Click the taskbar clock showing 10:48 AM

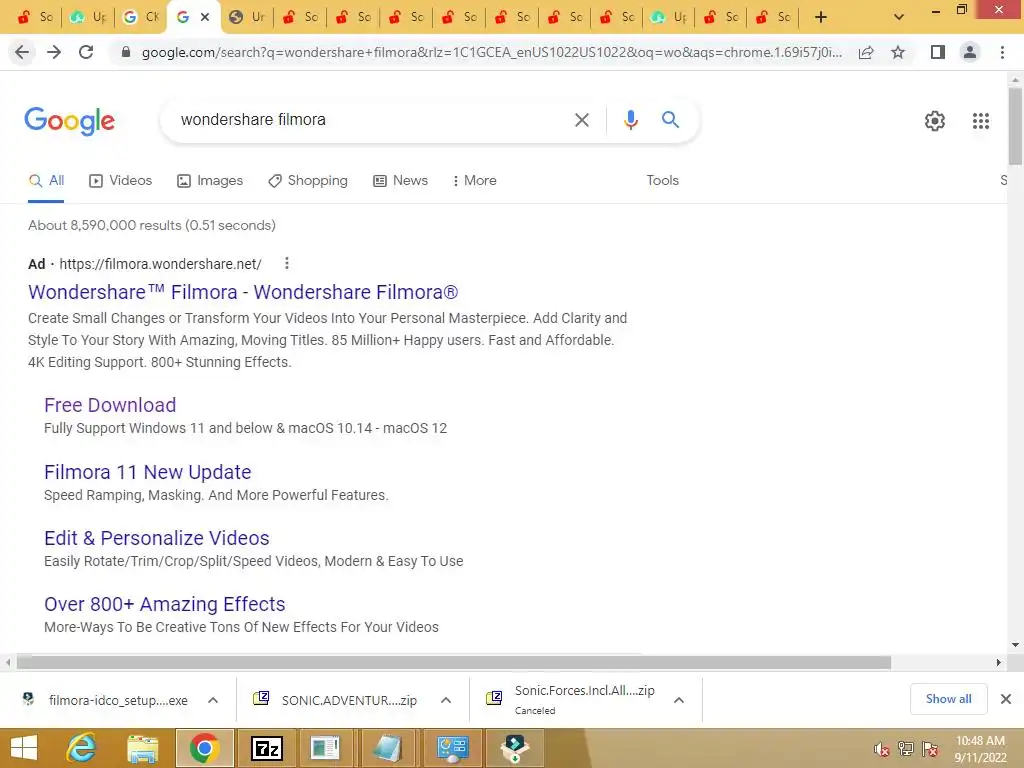980,748
